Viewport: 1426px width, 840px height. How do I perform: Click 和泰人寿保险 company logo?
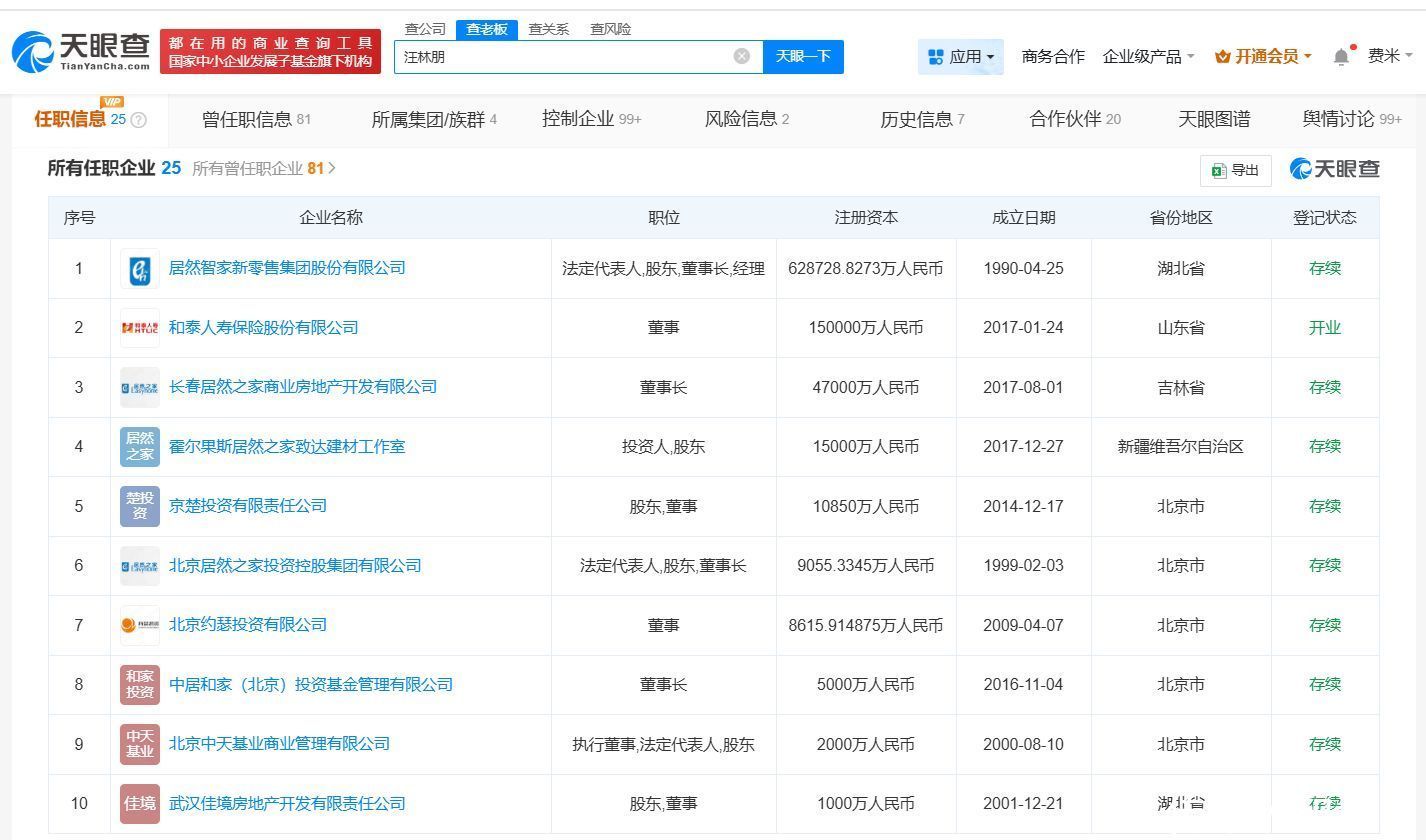(140, 328)
